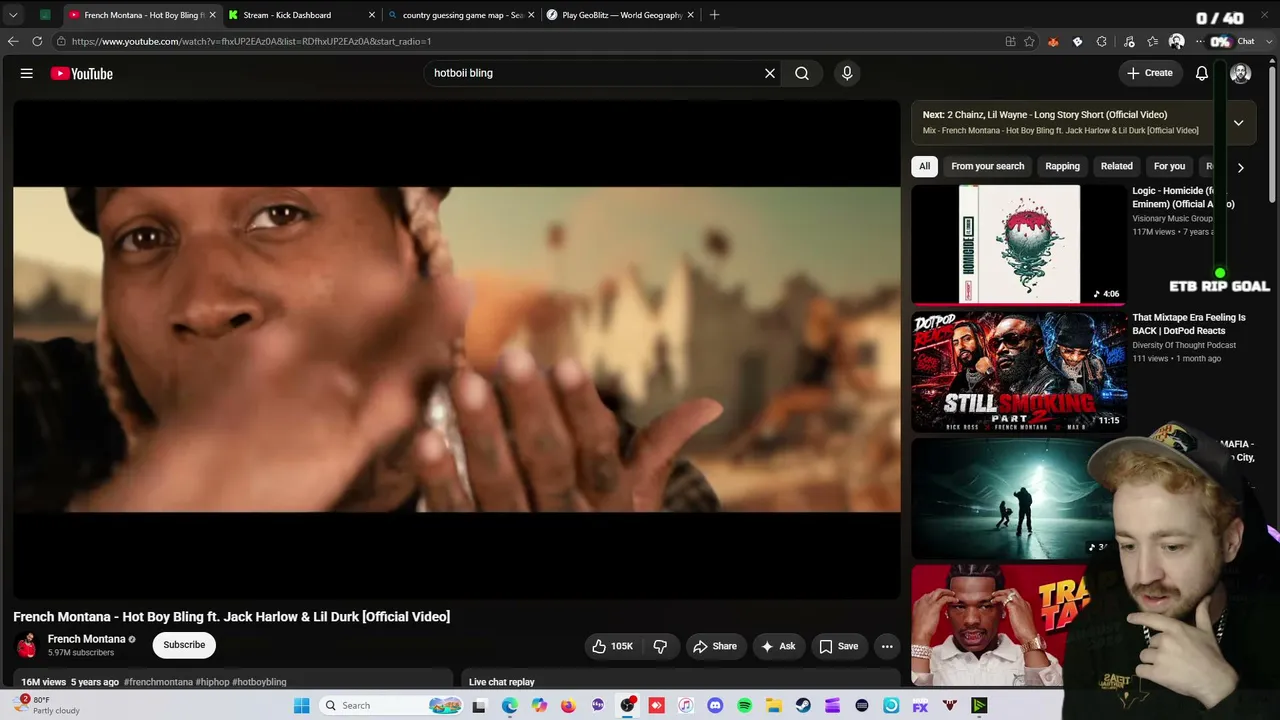Select the Rapping filter chip
Screen dimensions: 1280x720
point(1062,167)
